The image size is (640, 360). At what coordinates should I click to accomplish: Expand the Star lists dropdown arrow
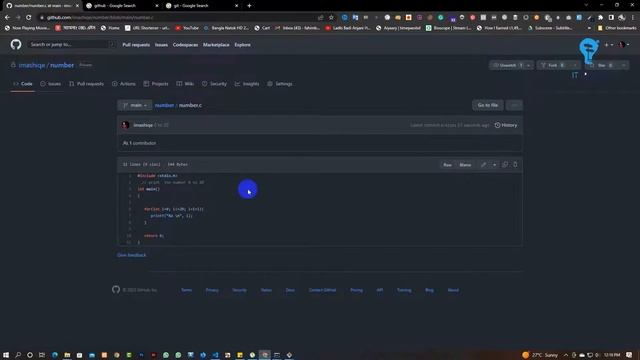click(624, 65)
